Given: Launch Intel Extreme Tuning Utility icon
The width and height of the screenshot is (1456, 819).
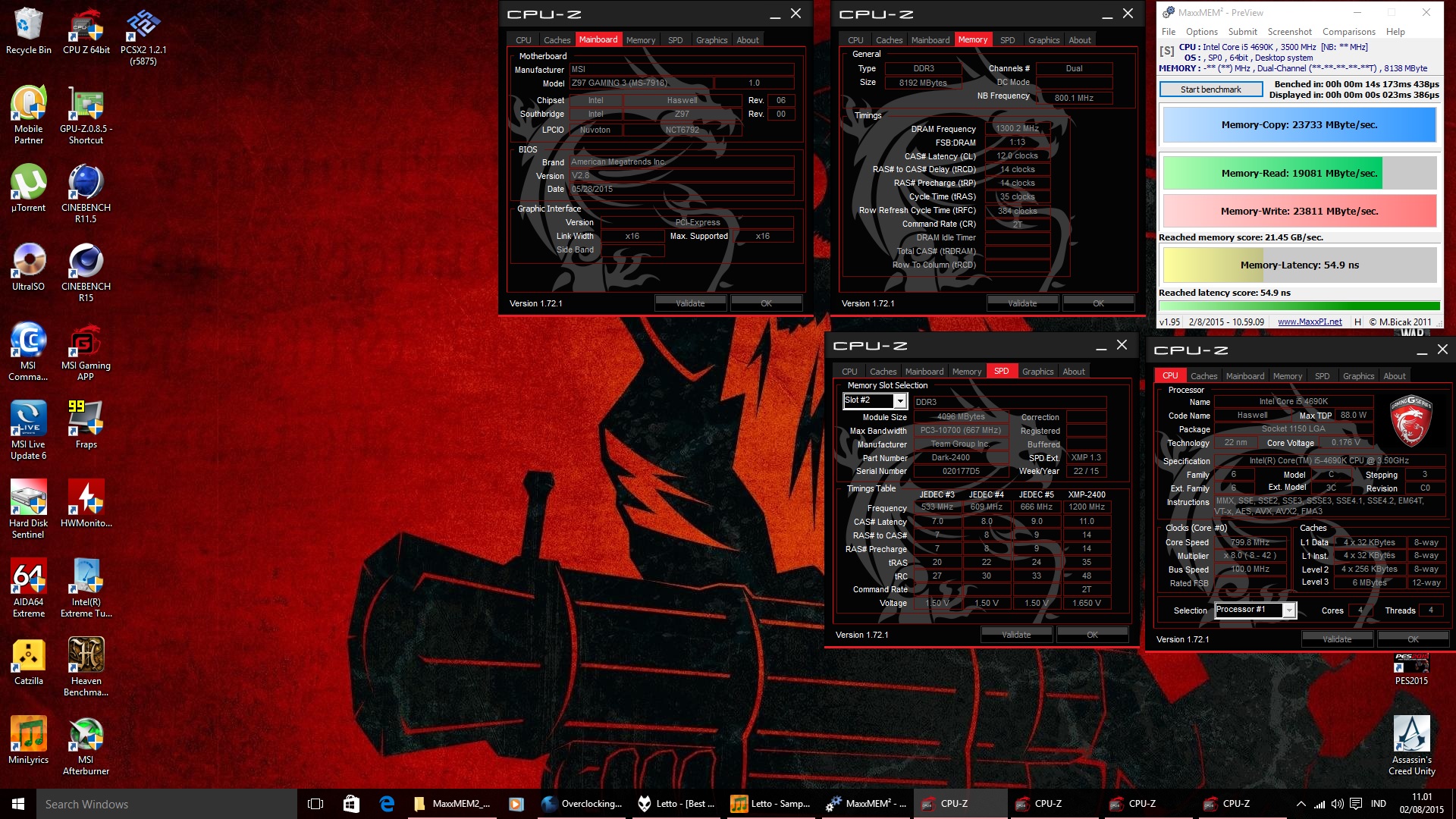Looking at the screenshot, I should pyautogui.click(x=86, y=588).
